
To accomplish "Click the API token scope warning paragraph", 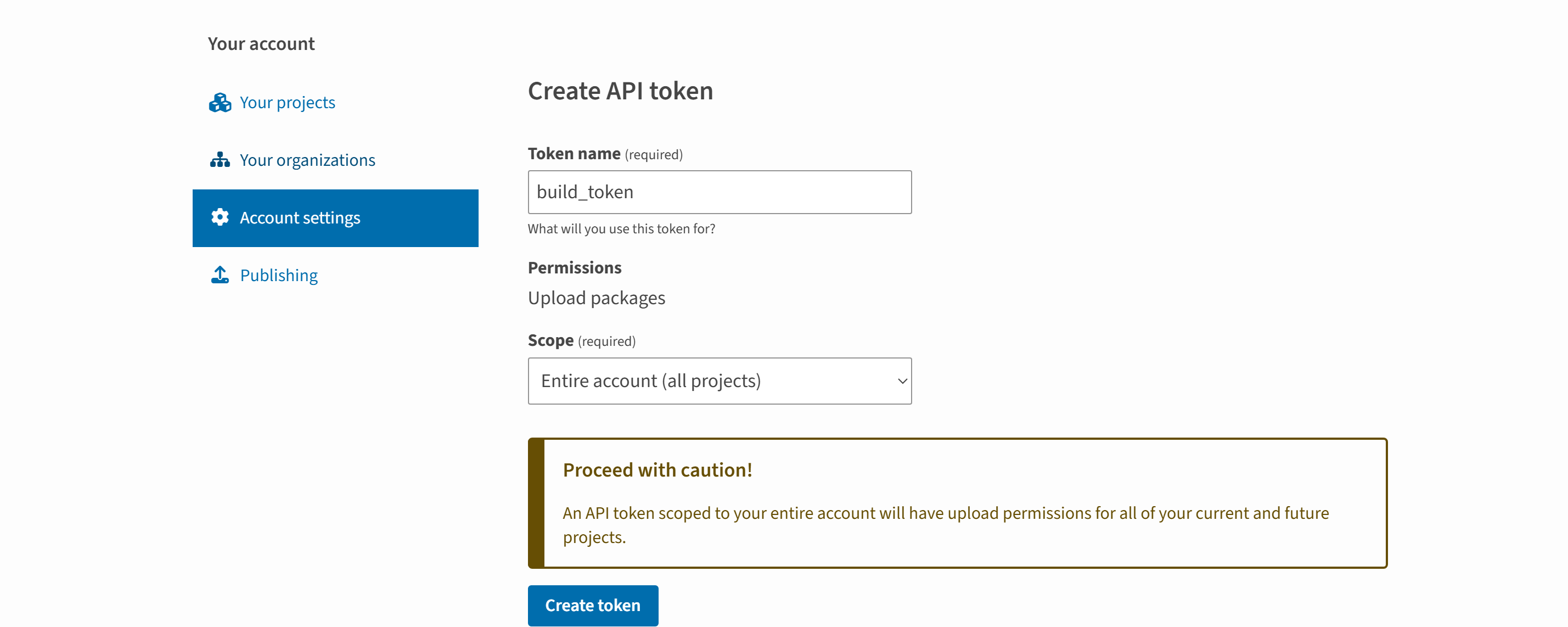I will [x=945, y=525].
